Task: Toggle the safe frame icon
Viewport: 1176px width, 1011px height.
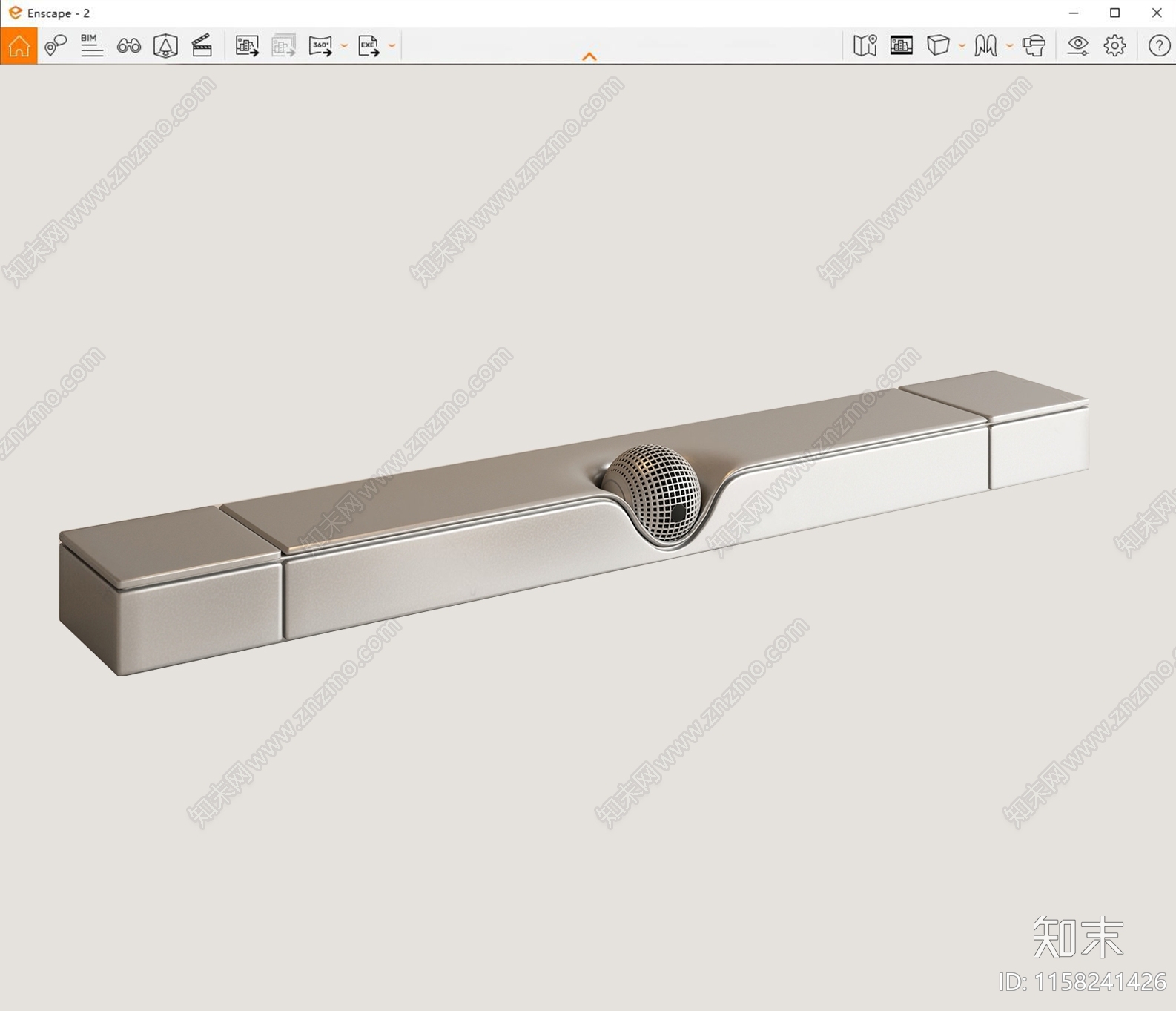Action: tap(902, 46)
